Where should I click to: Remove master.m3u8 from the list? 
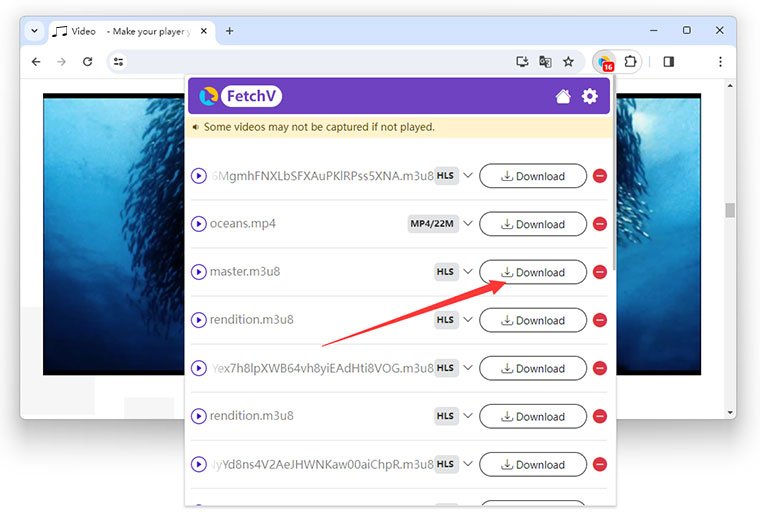click(600, 272)
